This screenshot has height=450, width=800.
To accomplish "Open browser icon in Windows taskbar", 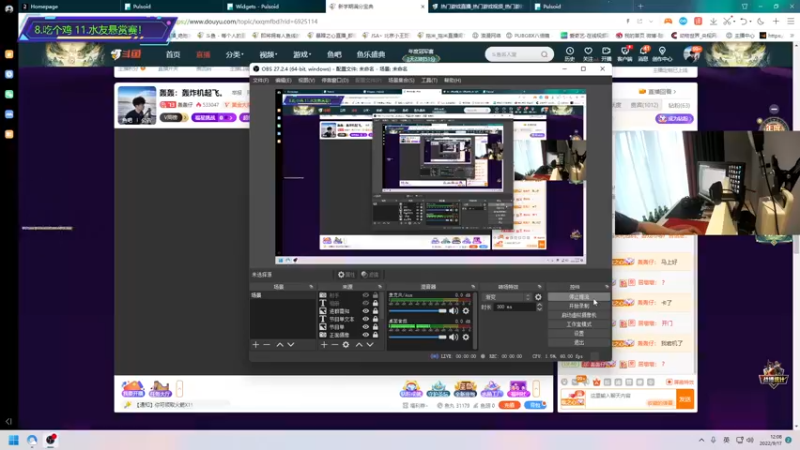I will coord(32,440).
